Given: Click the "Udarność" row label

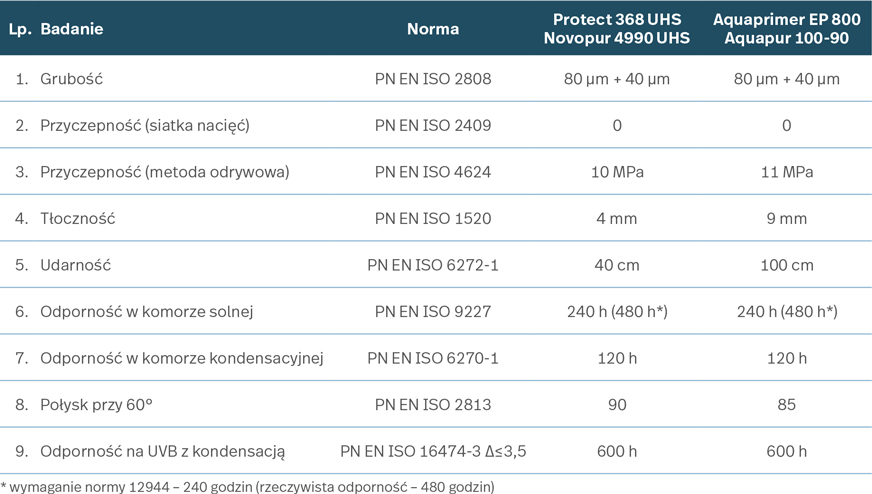Looking at the screenshot, I should point(75,265).
